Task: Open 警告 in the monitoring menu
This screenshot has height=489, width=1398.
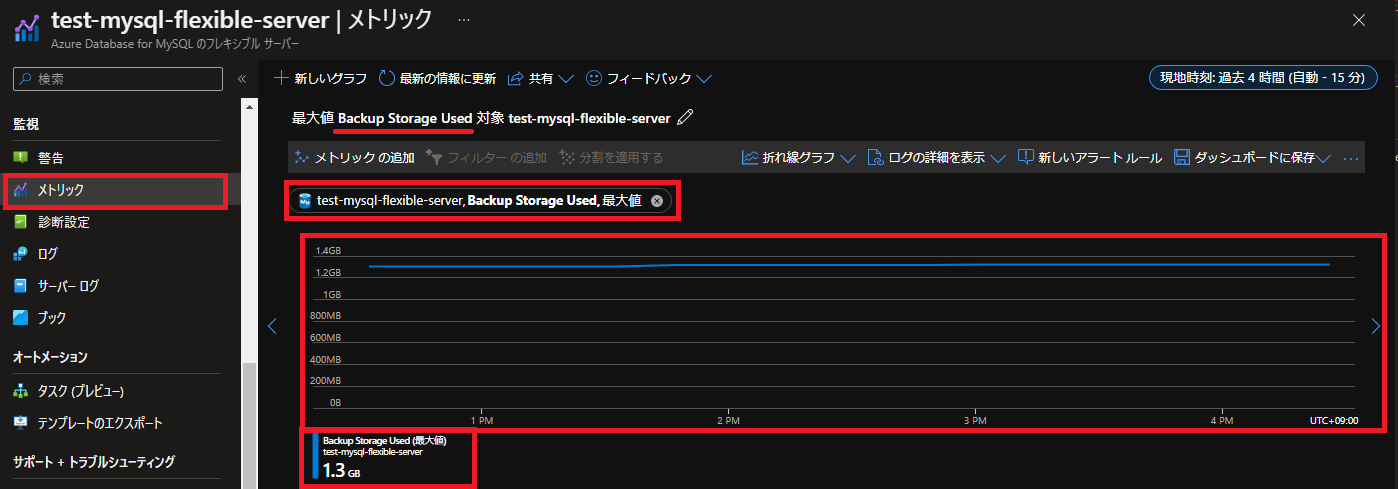Action: [51, 158]
